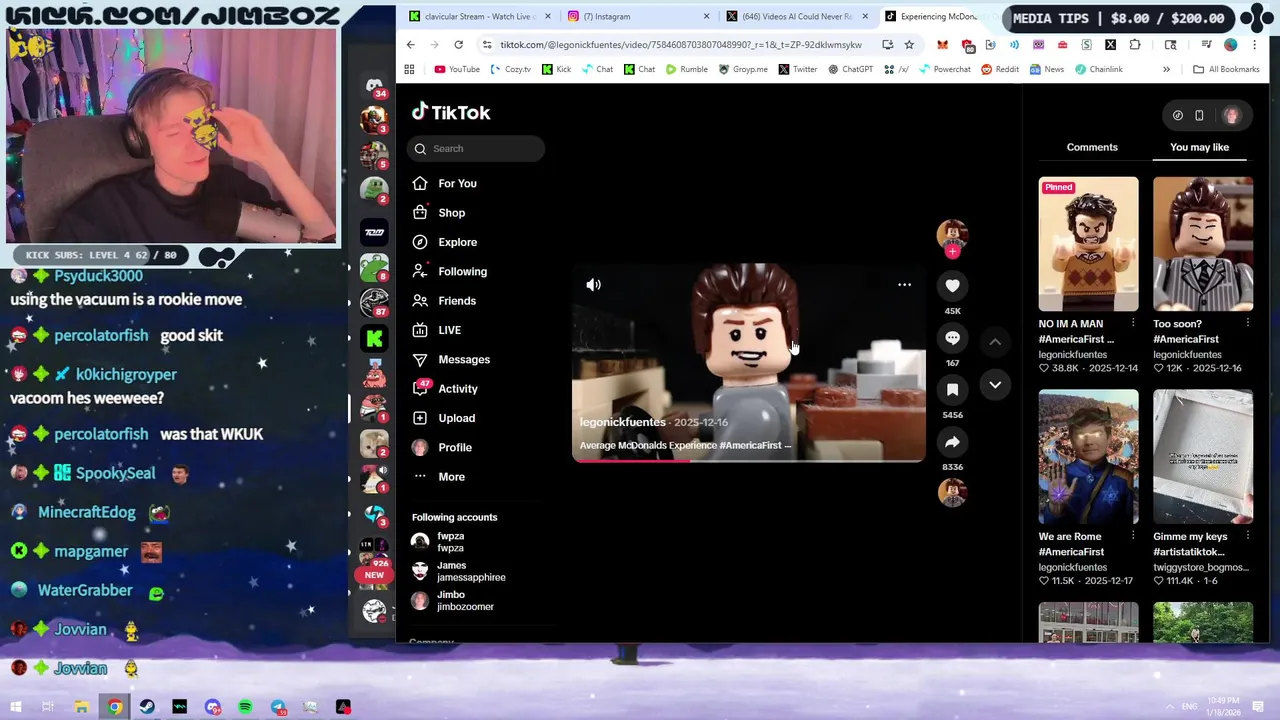
Task: Open options for the Too soon? video
Action: [1248, 323]
